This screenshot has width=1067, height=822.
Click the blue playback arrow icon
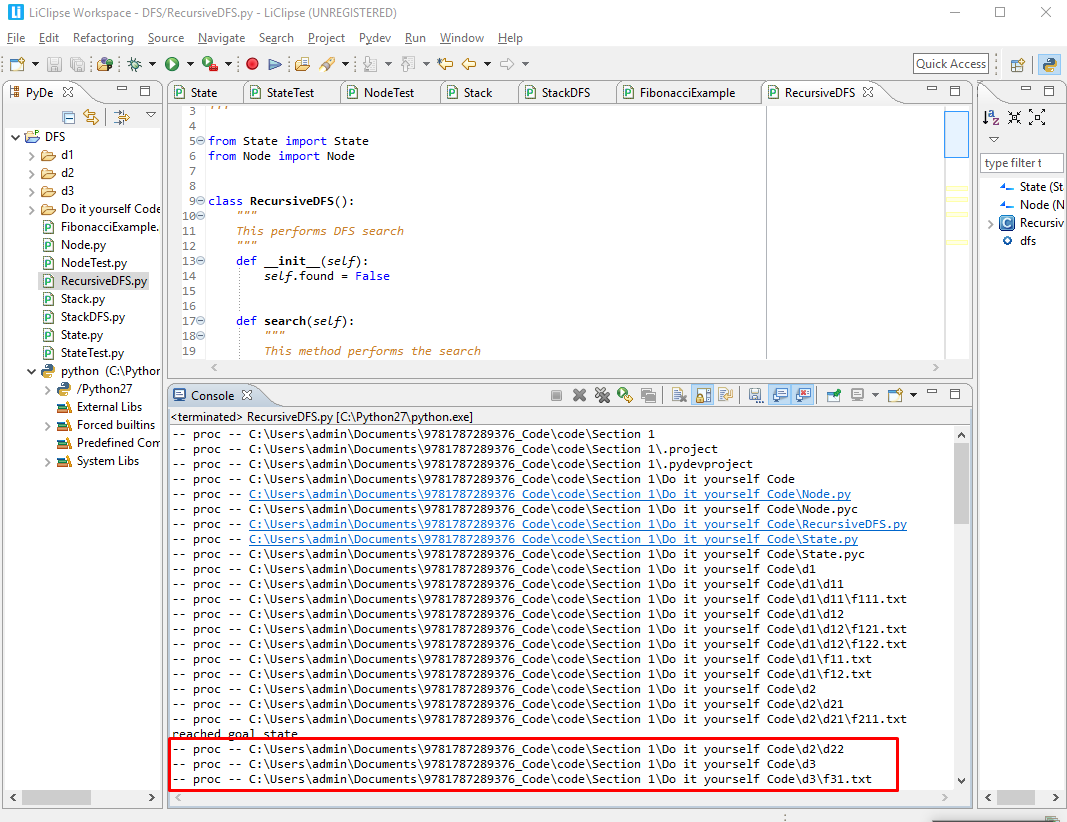click(x=275, y=64)
